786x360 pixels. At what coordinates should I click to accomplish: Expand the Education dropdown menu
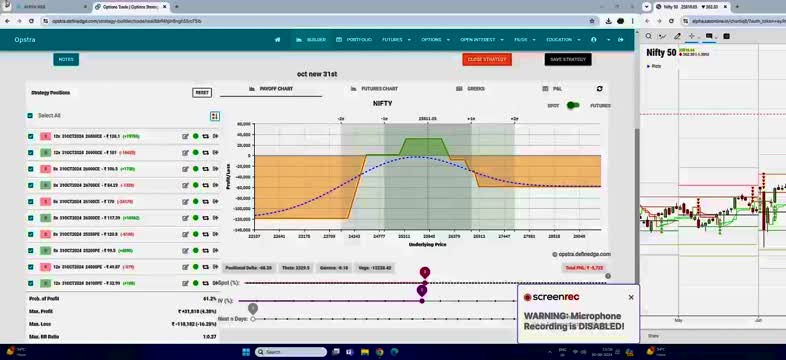click(563, 40)
